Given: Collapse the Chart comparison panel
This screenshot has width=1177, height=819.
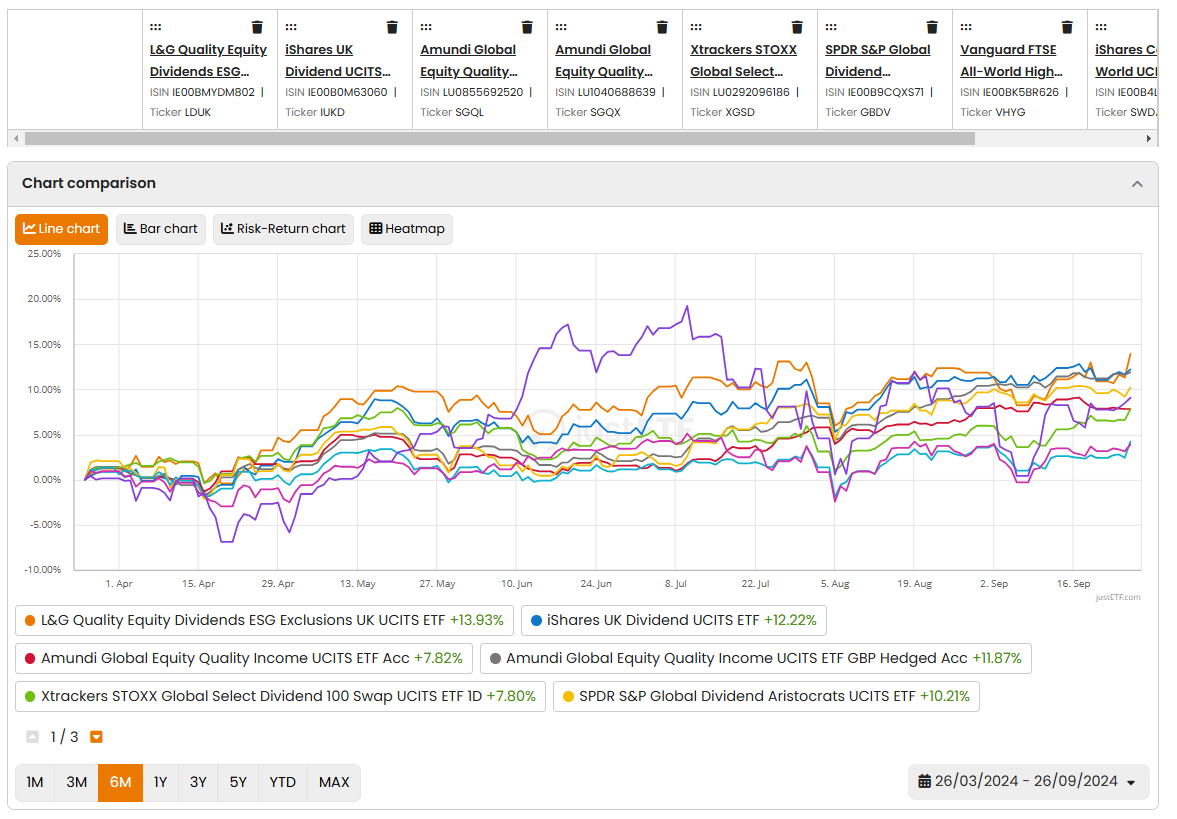Looking at the screenshot, I should (1137, 184).
